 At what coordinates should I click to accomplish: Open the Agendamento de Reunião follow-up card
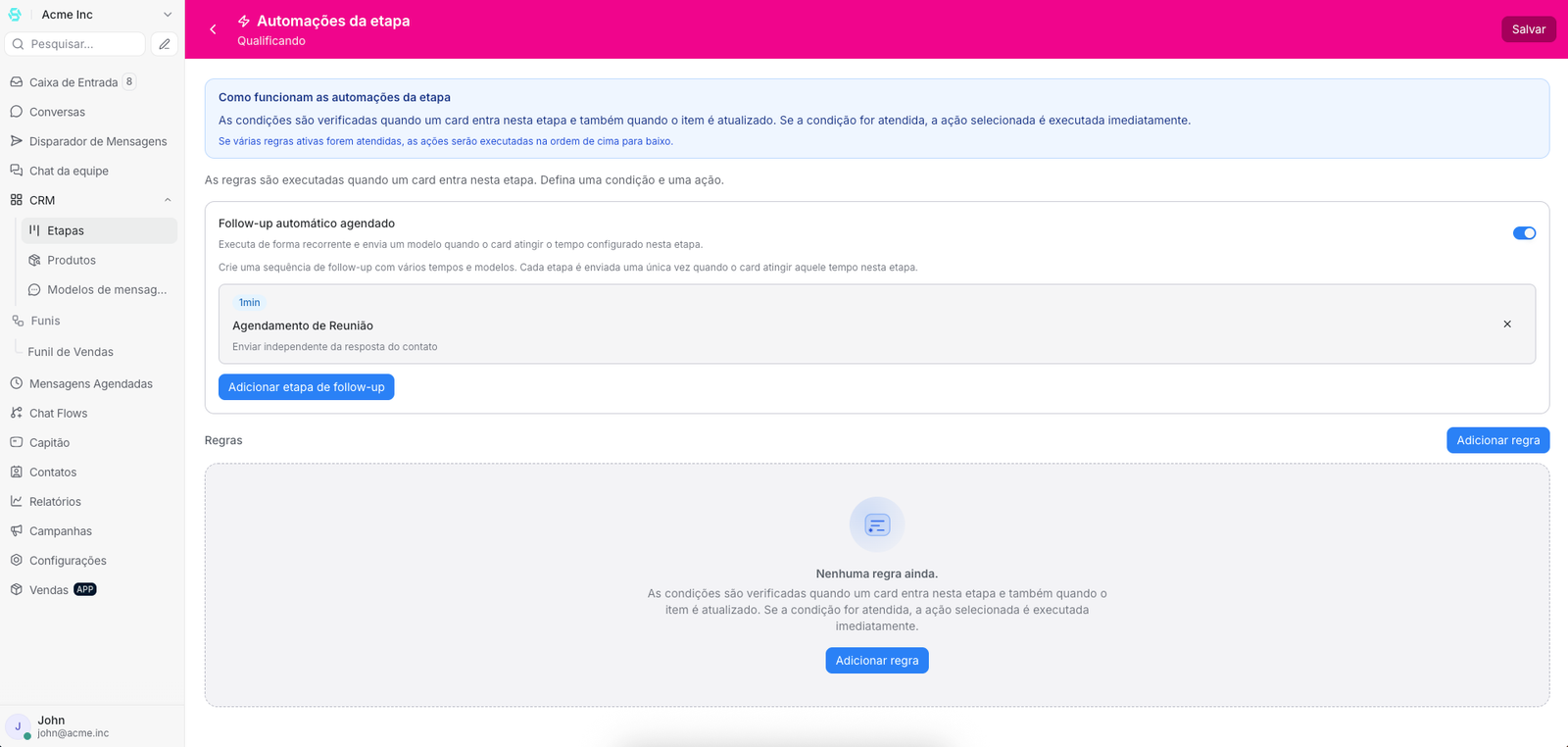(x=877, y=324)
